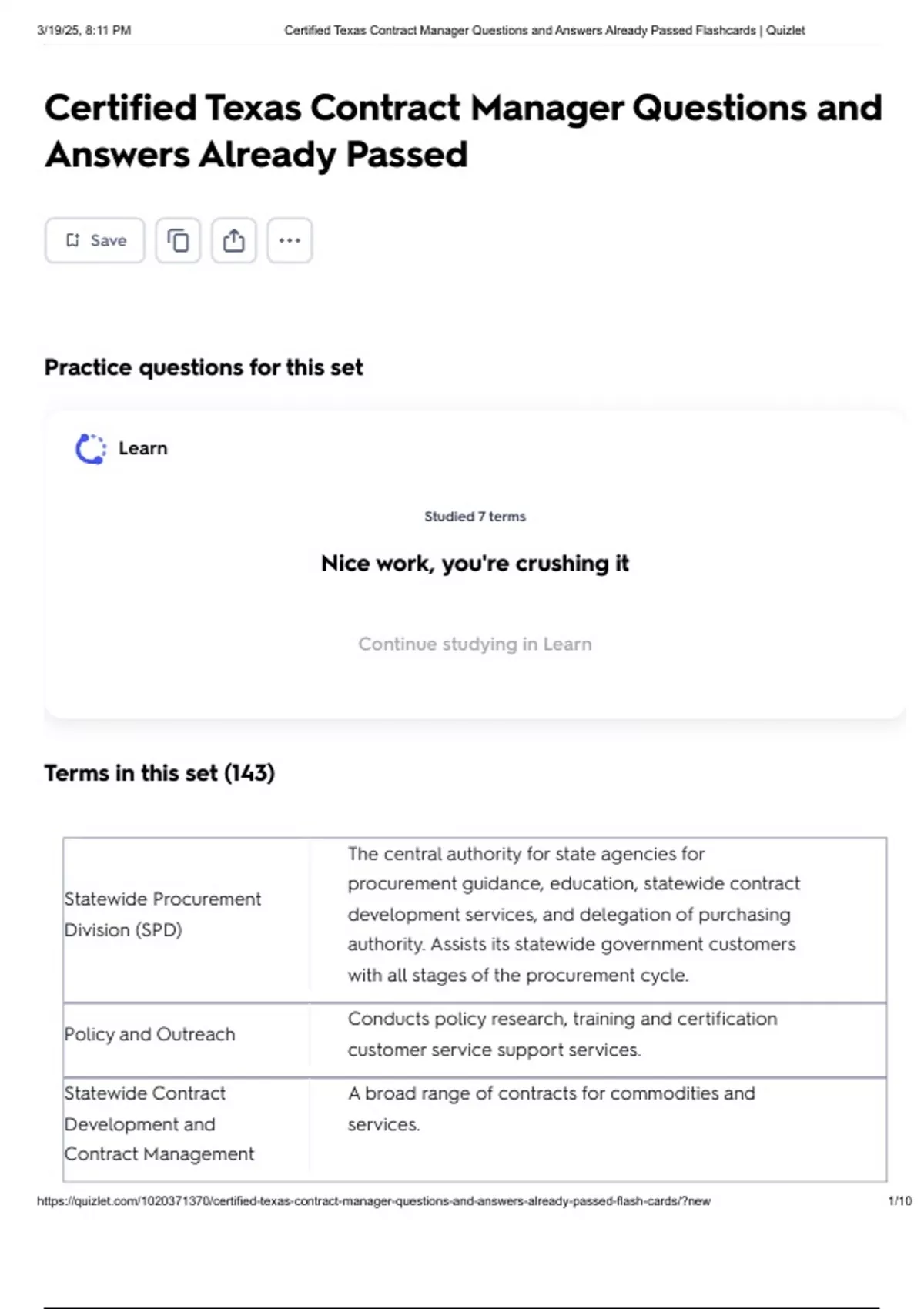The height and width of the screenshot is (1309, 924).
Task: Select the Policy and Outreach term
Action: 149,1034
